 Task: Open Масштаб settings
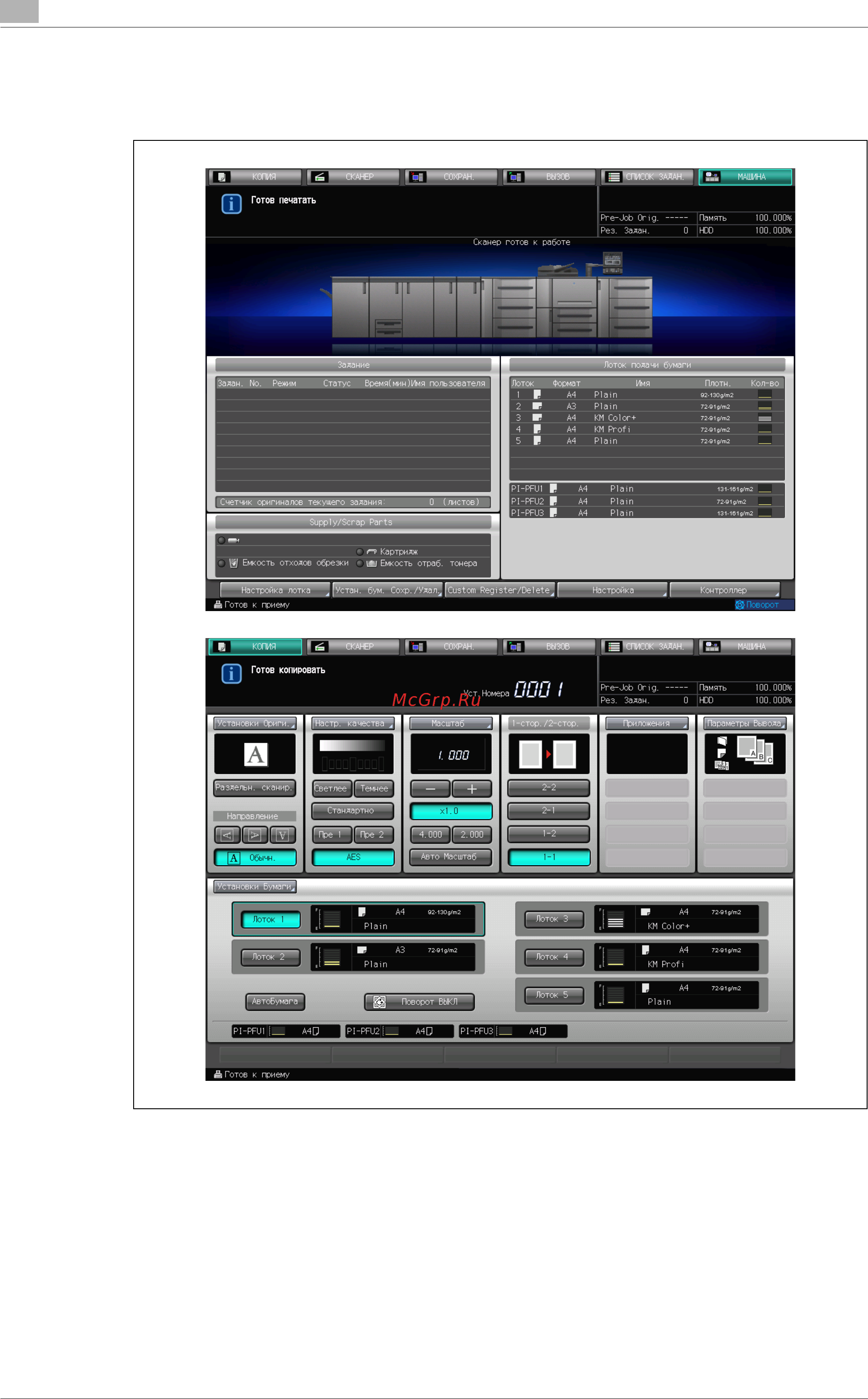450,723
